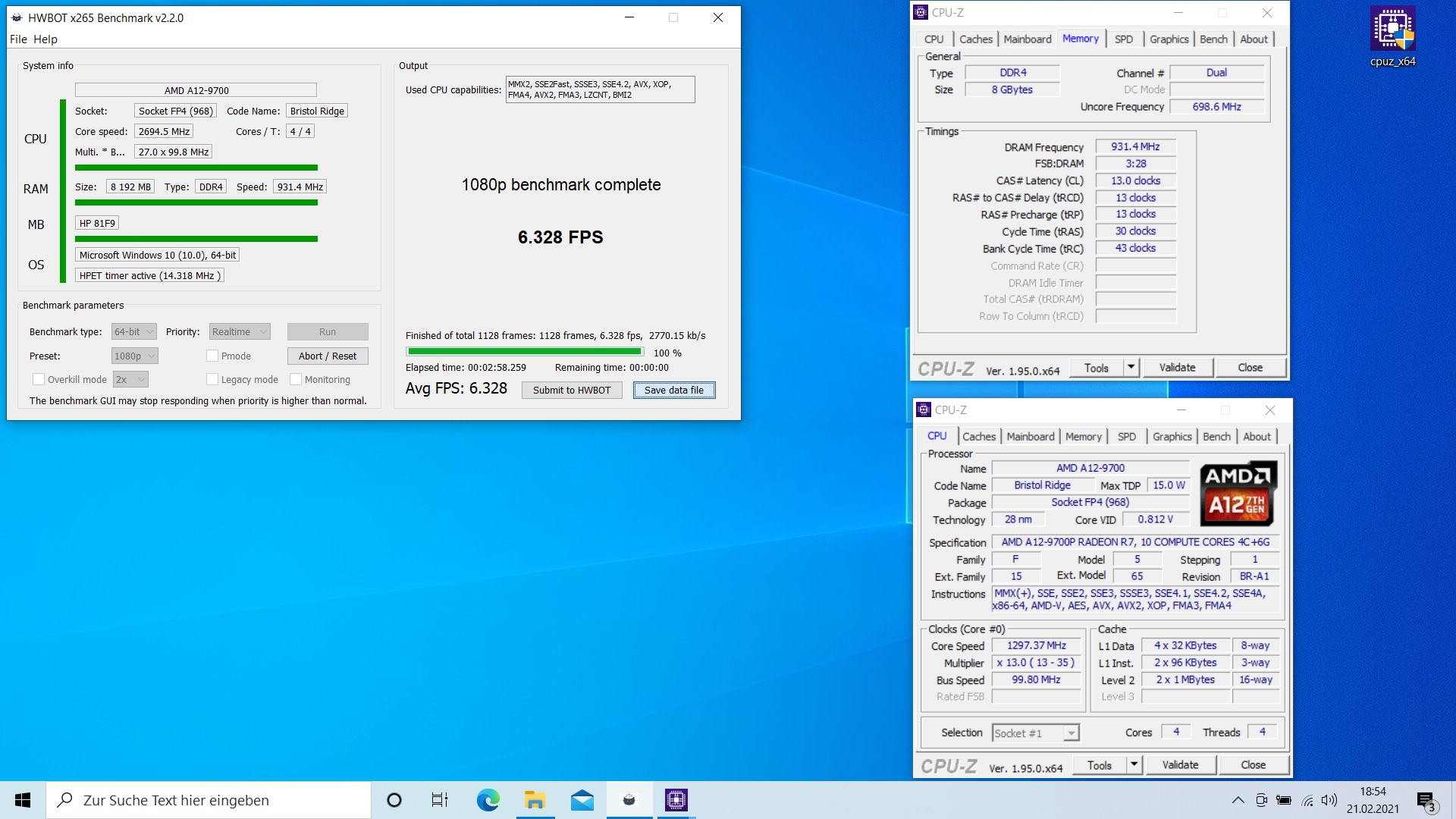Click the benchmark 100% progress bar
The image size is (1456, 819).
point(525,352)
